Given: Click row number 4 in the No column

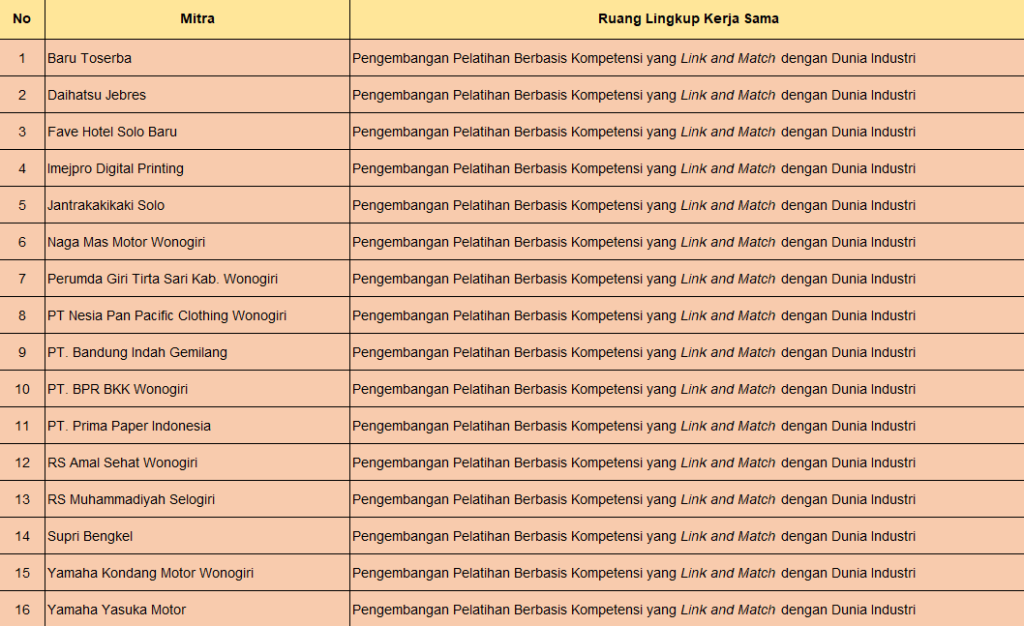Looking at the screenshot, I should point(22,168).
